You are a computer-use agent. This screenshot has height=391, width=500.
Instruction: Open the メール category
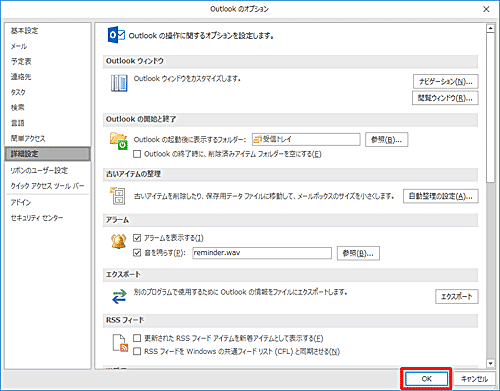click(19, 46)
